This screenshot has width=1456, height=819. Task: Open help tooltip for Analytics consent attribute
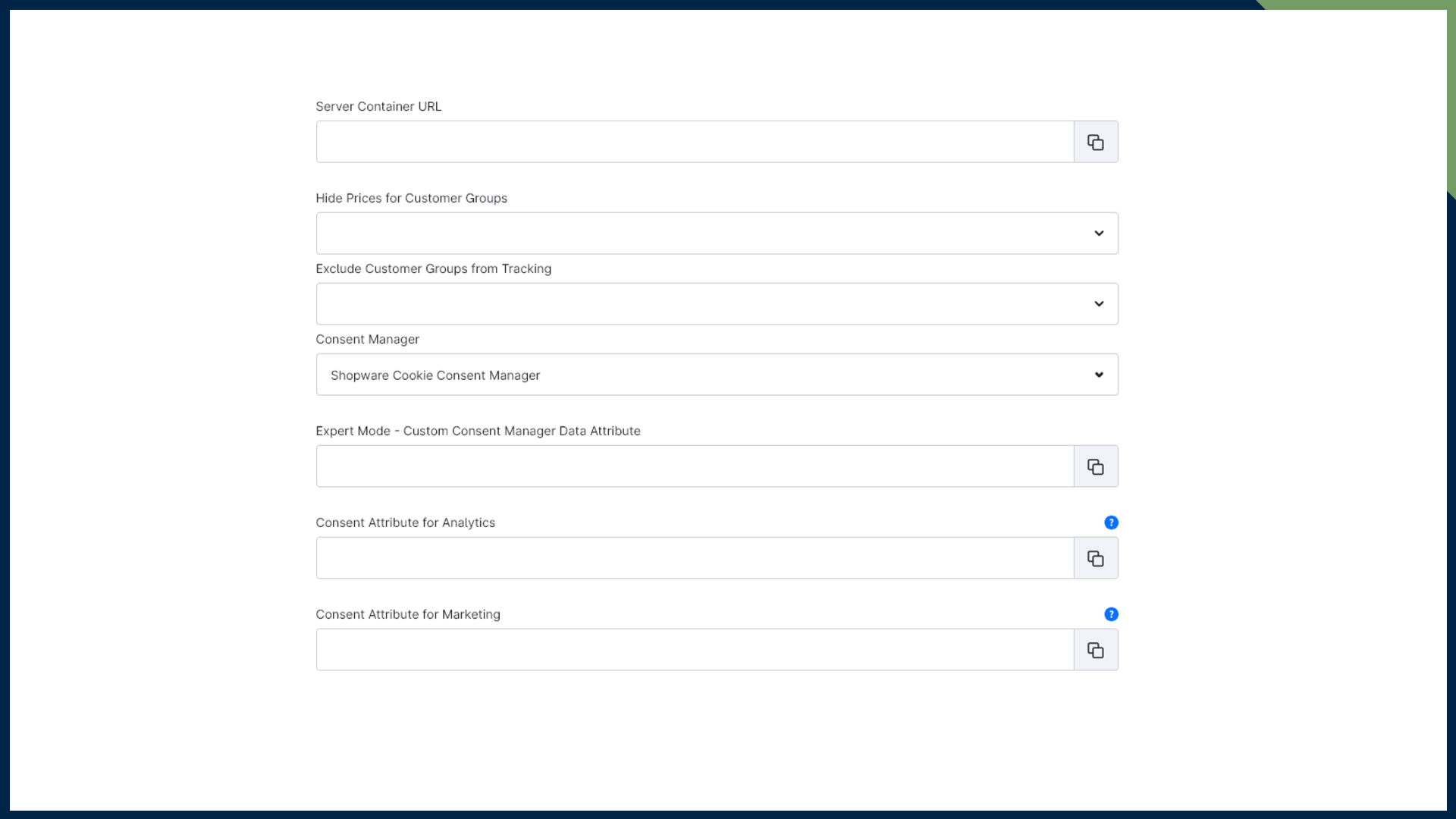(x=1111, y=522)
